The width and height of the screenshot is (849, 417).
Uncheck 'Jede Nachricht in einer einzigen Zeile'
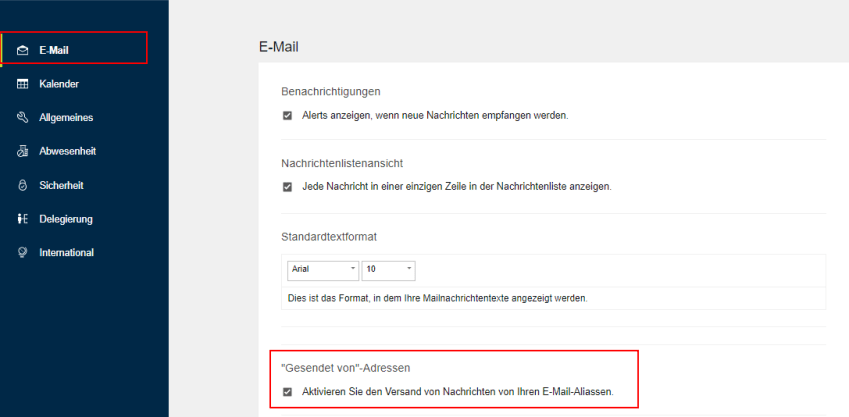coord(288,187)
